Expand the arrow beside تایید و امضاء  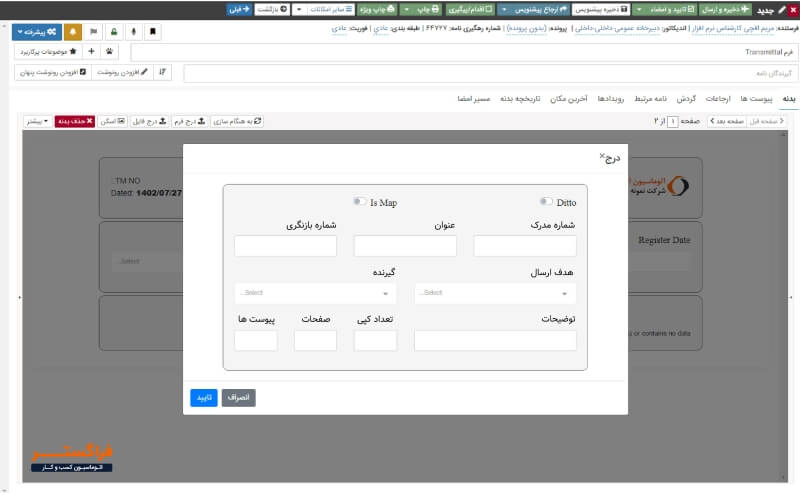coord(639,9)
